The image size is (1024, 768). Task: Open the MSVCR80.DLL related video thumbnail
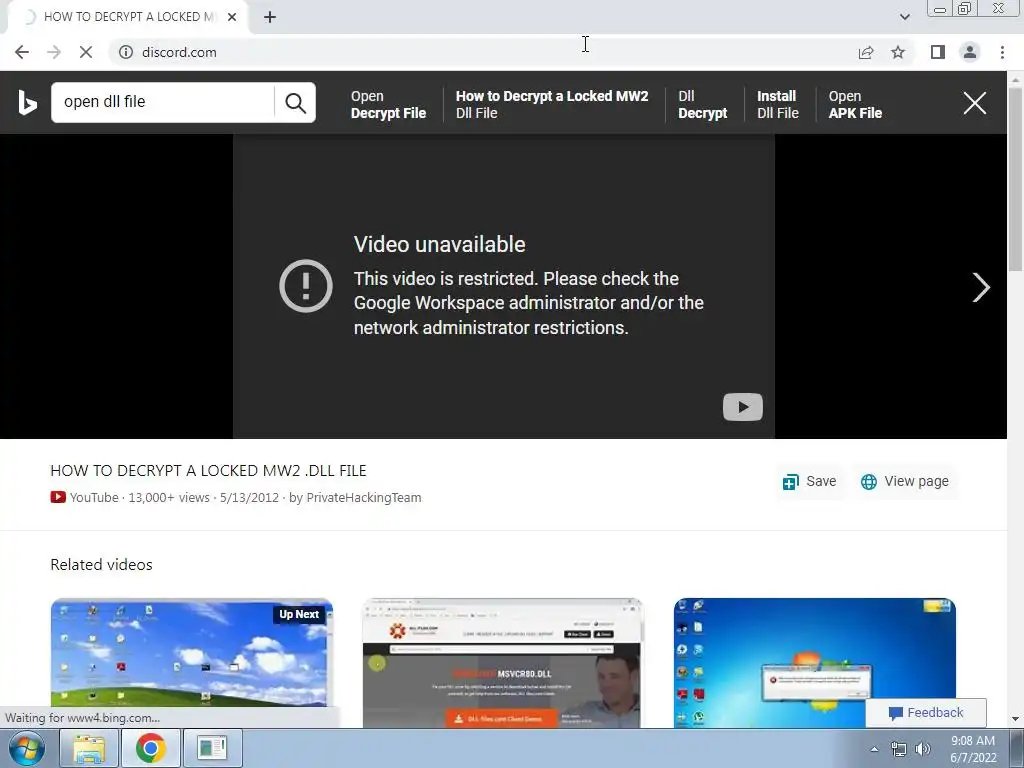click(x=503, y=663)
